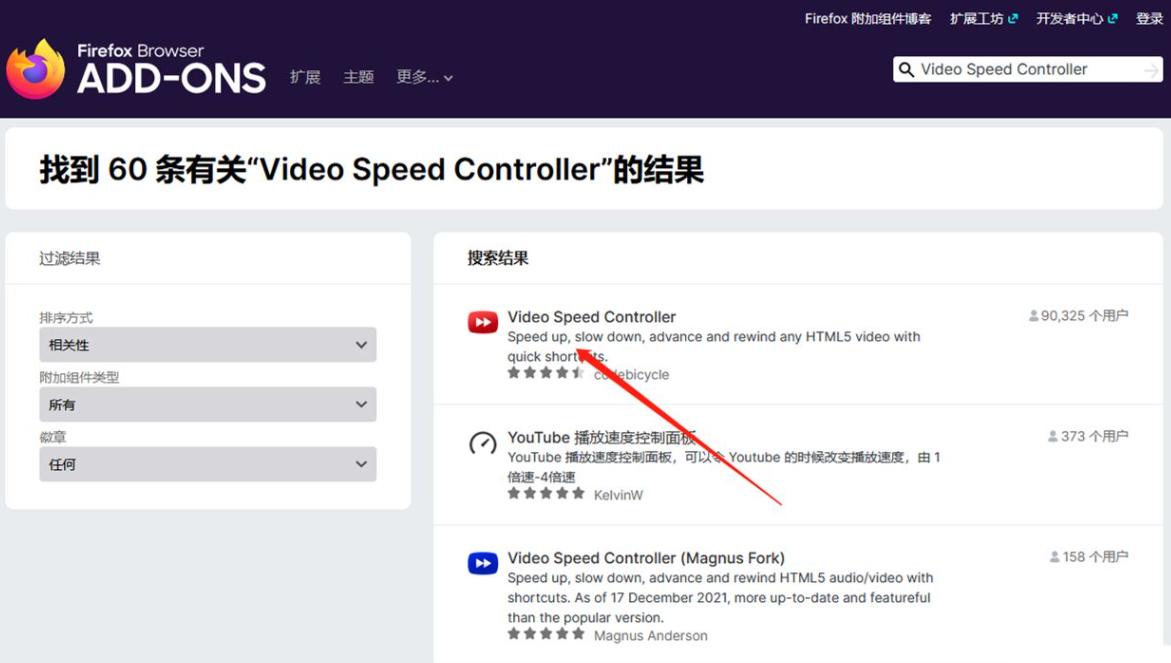
Task: Expand the 更多... menu
Action: [424, 77]
